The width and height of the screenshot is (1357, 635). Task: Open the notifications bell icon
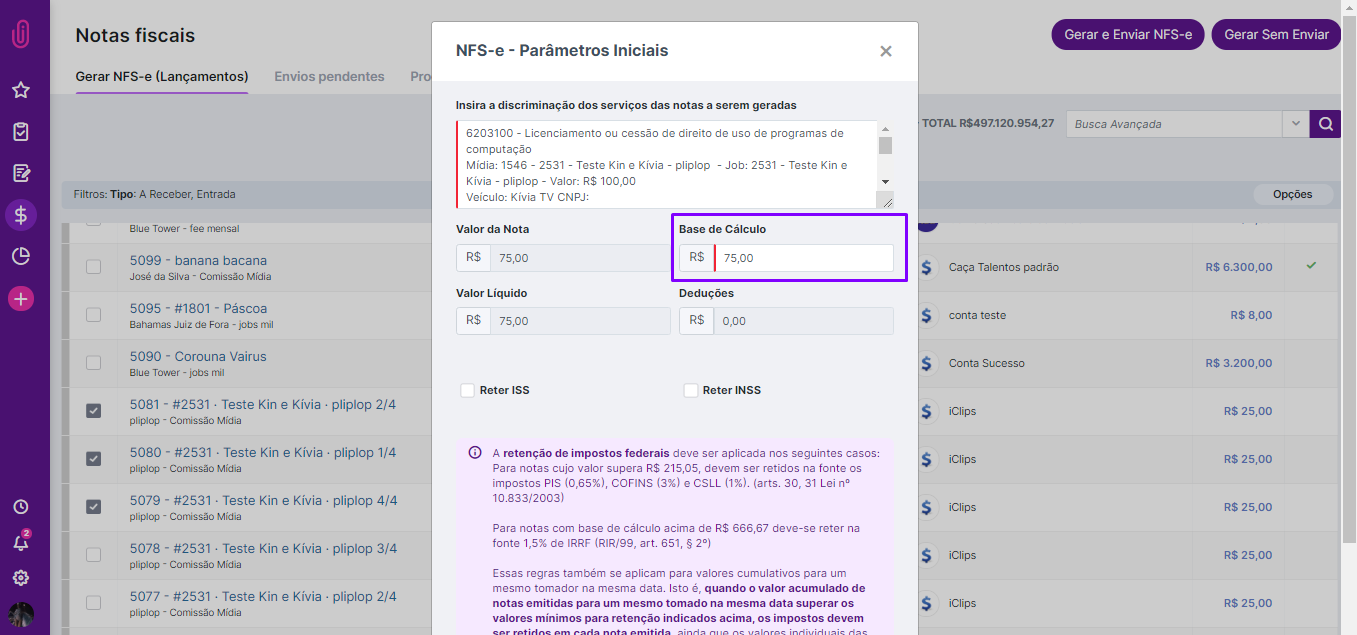click(x=20, y=542)
